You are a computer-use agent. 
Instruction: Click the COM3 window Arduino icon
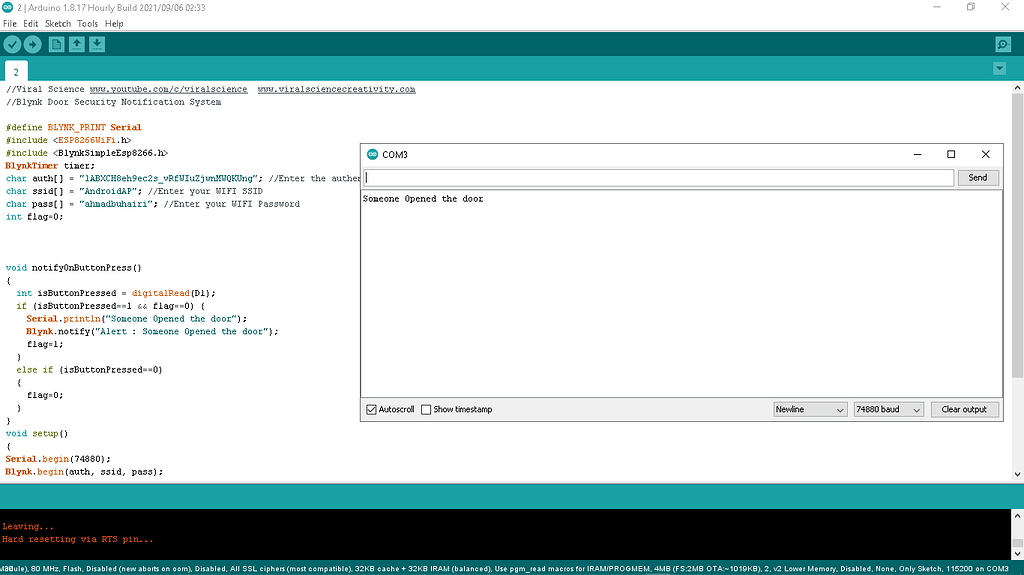coord(372,155)
